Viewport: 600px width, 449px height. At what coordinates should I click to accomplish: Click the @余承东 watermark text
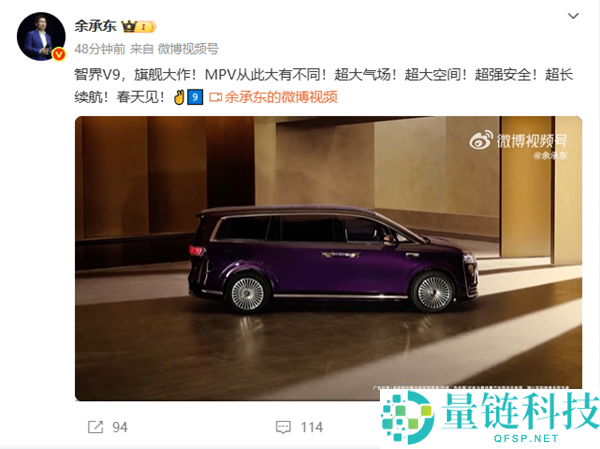pyautogui.click(x=550, y=155)
